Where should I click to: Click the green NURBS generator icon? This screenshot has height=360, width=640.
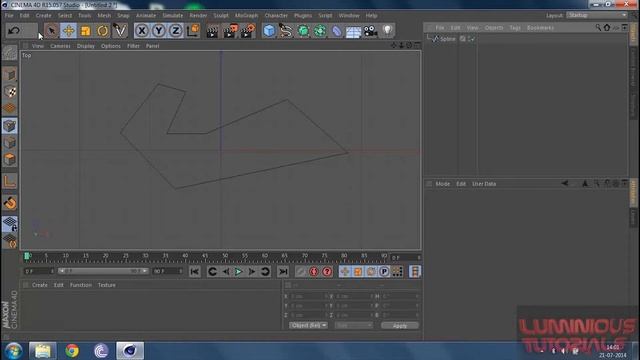click(303, 31)
